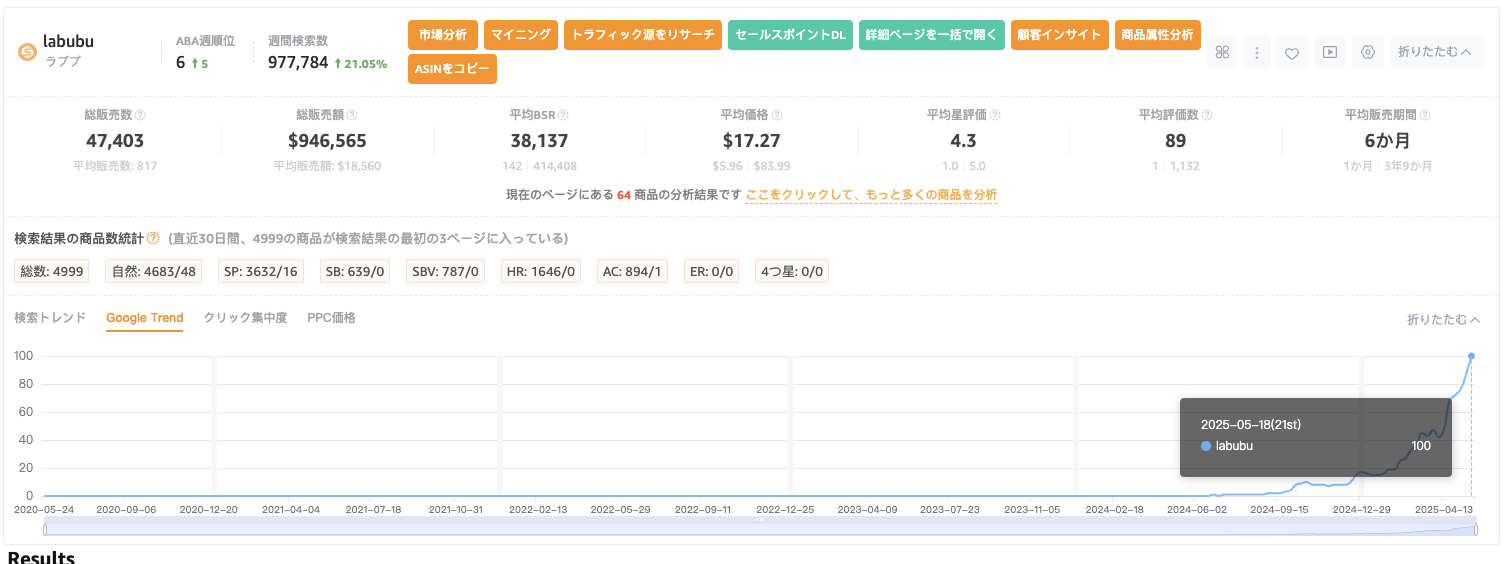Click help icon beside 検索結果の商品数統計
This screenshot has height=564, width=1508.
point(153,238)
